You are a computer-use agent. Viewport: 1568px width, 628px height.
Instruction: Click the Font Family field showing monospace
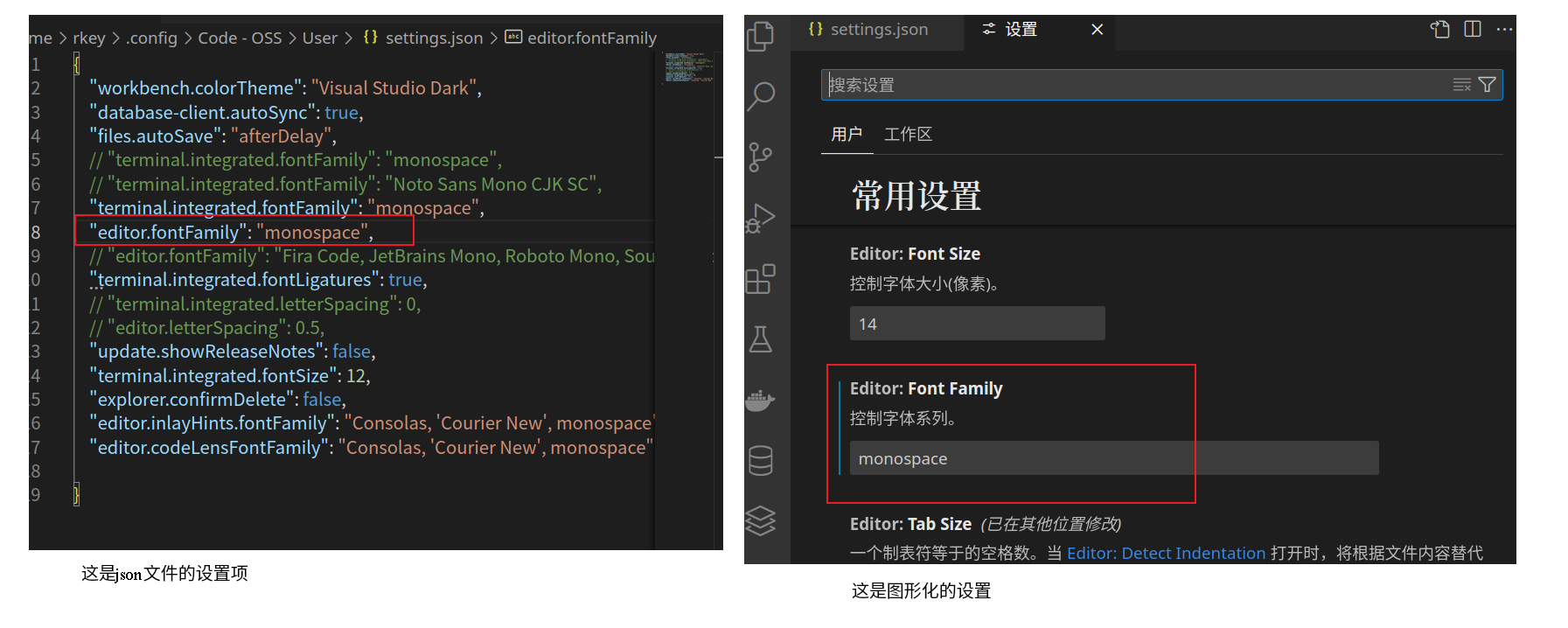click(x=1114, y=458)
